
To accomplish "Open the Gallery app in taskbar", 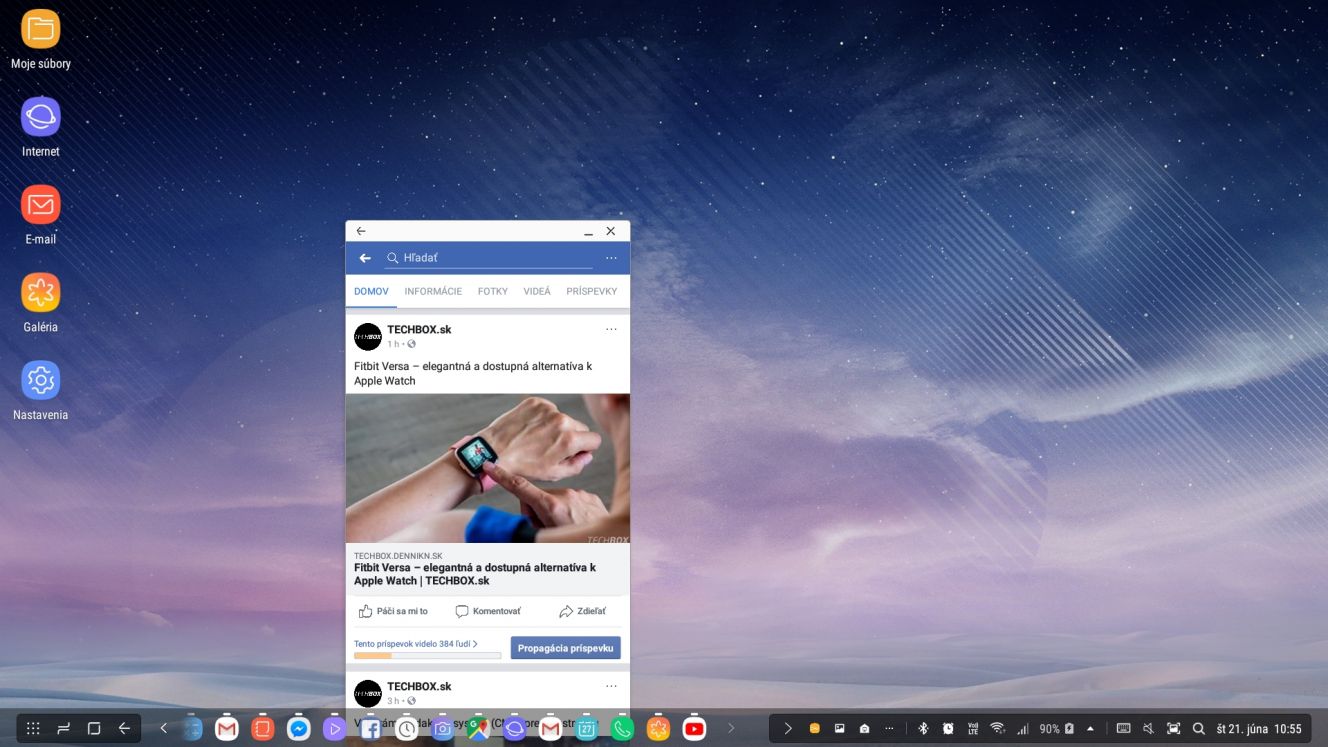I will click(x=658, y=729).
